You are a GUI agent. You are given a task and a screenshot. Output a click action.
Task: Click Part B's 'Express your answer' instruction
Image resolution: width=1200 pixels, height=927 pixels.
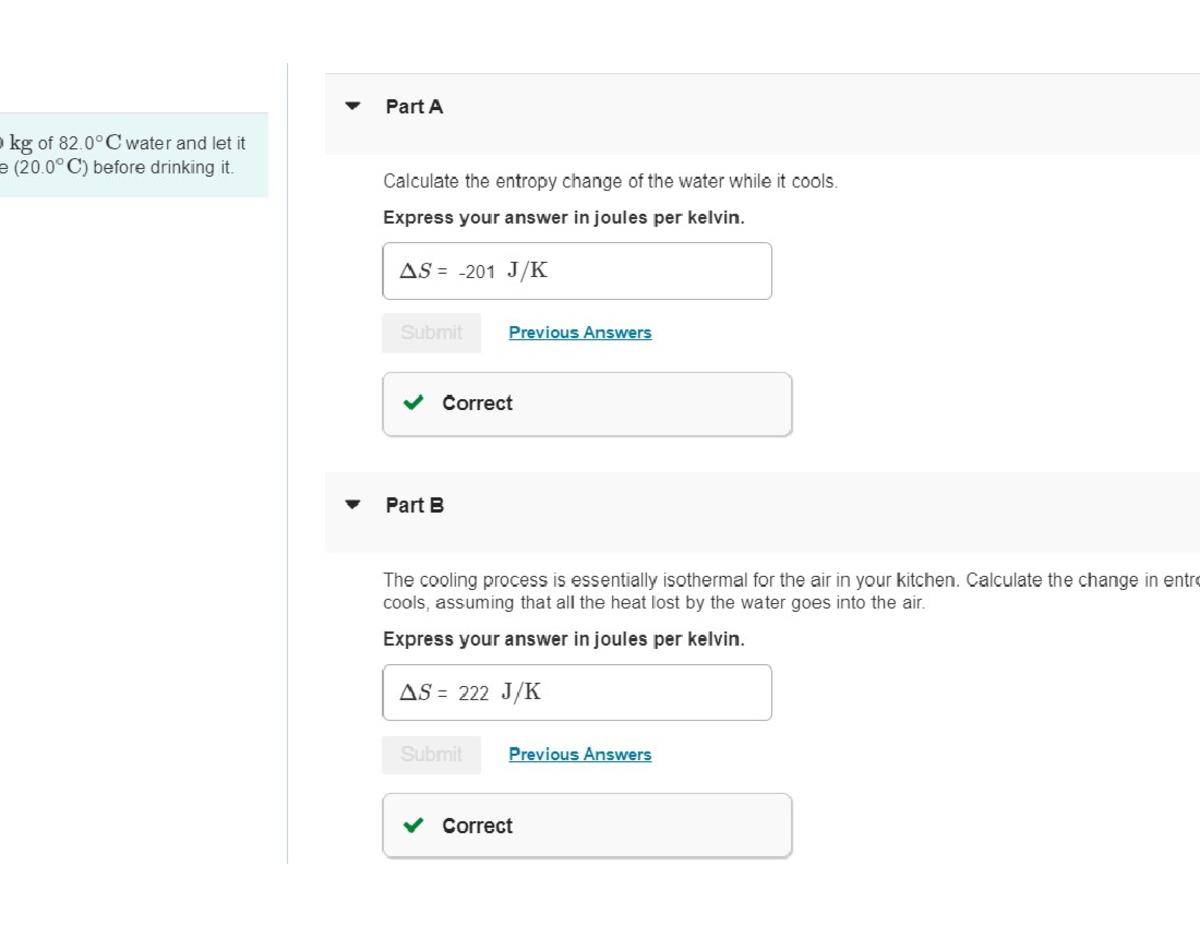click(563, 640)
